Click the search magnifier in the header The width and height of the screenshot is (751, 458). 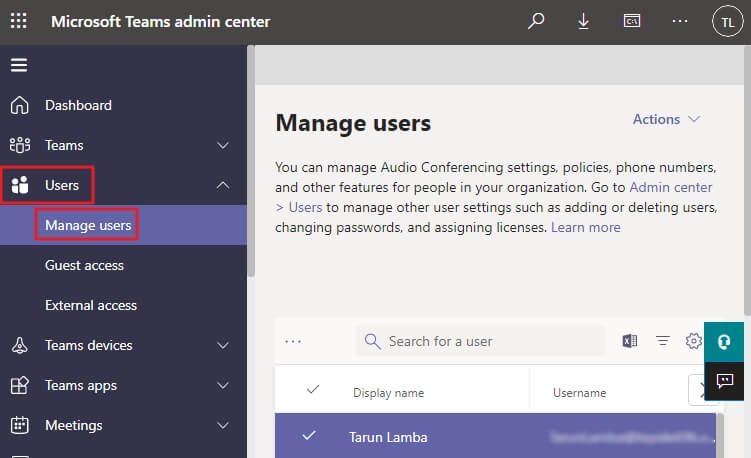(537, 21)
